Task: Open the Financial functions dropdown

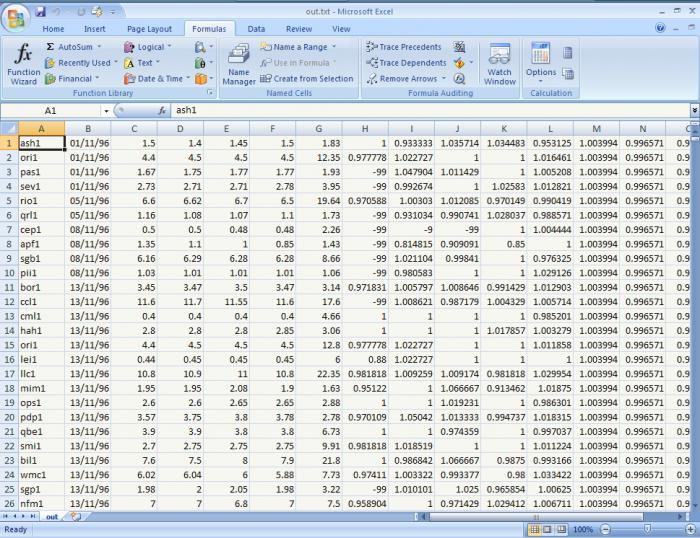Action: 98,79
